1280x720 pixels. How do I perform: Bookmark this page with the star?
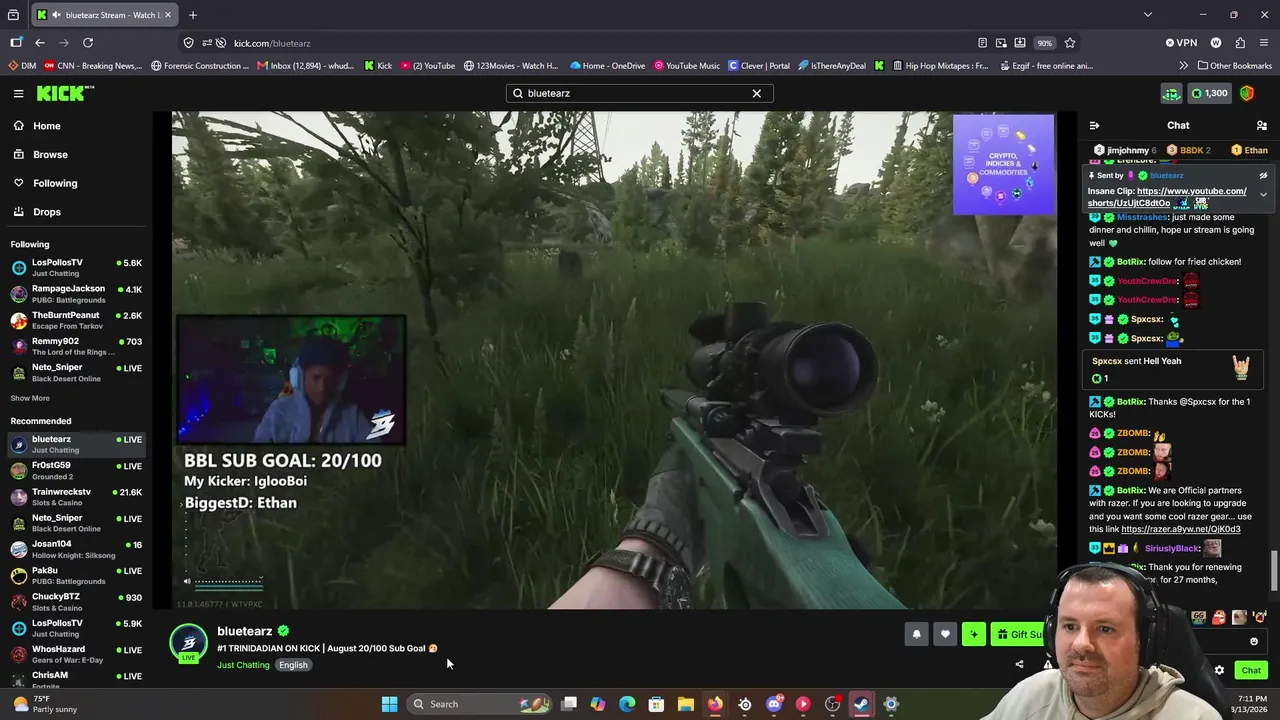click(x=1070, y=43)
